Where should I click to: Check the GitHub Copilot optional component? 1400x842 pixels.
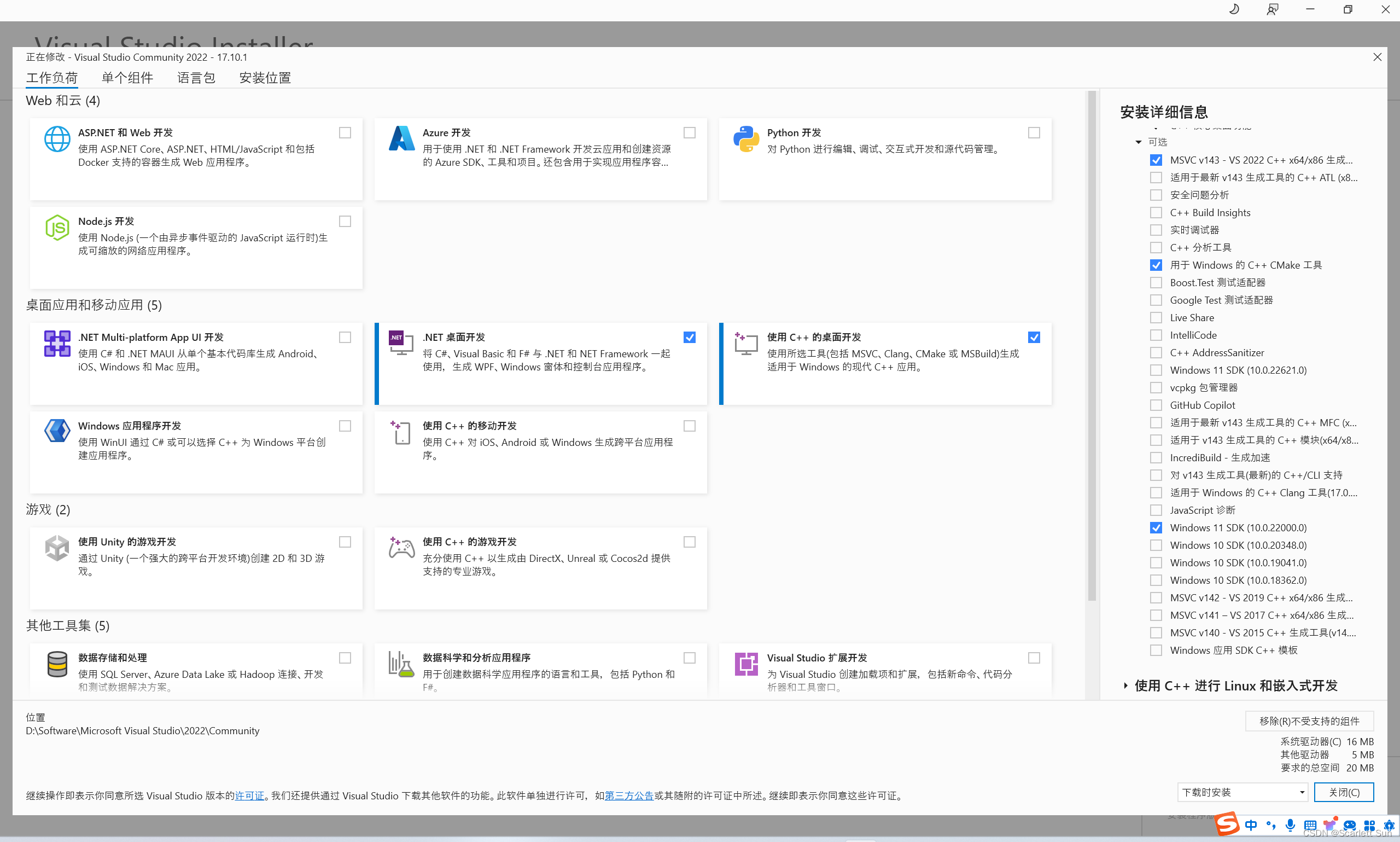(x=1156, y=405)
